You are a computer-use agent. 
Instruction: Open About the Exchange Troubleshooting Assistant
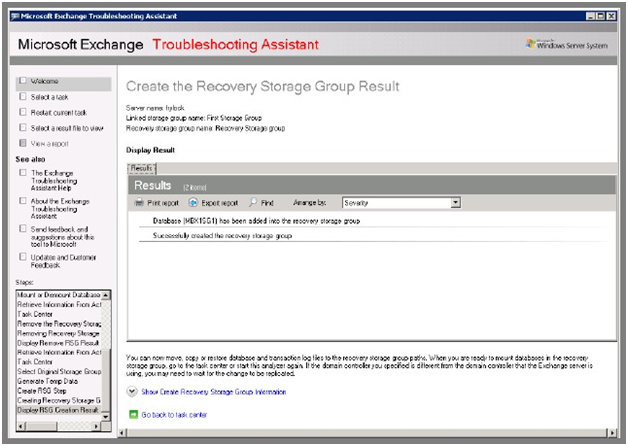[x=60, y=209]
